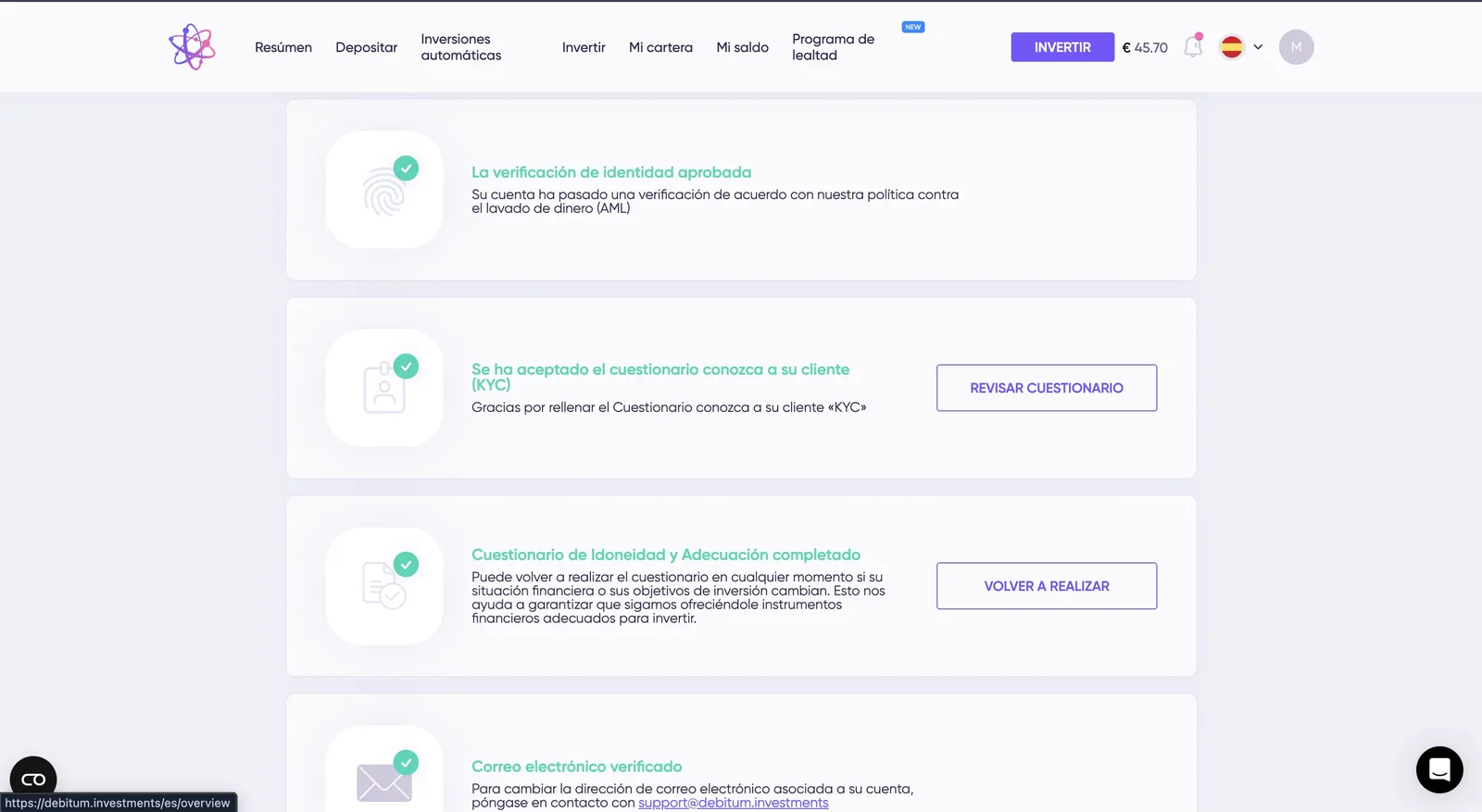
Task: Open the Depositar menu item
Action: click(x=366, y=47)
